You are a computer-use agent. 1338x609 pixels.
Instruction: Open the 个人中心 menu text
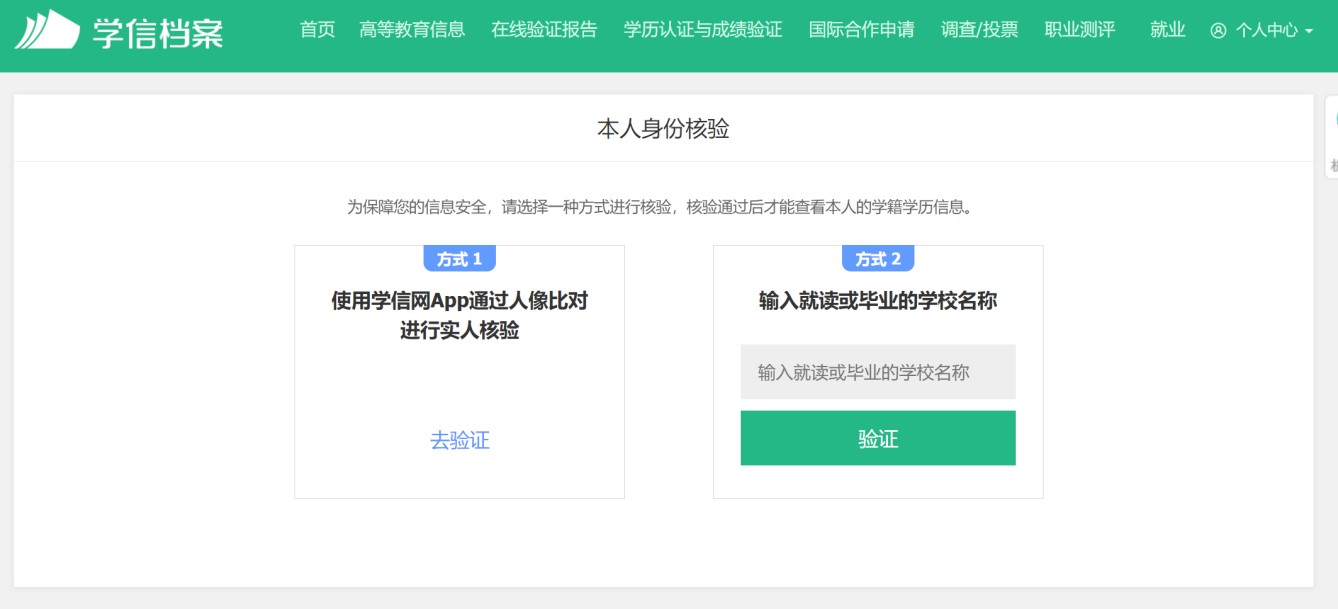click(1266, 31)
